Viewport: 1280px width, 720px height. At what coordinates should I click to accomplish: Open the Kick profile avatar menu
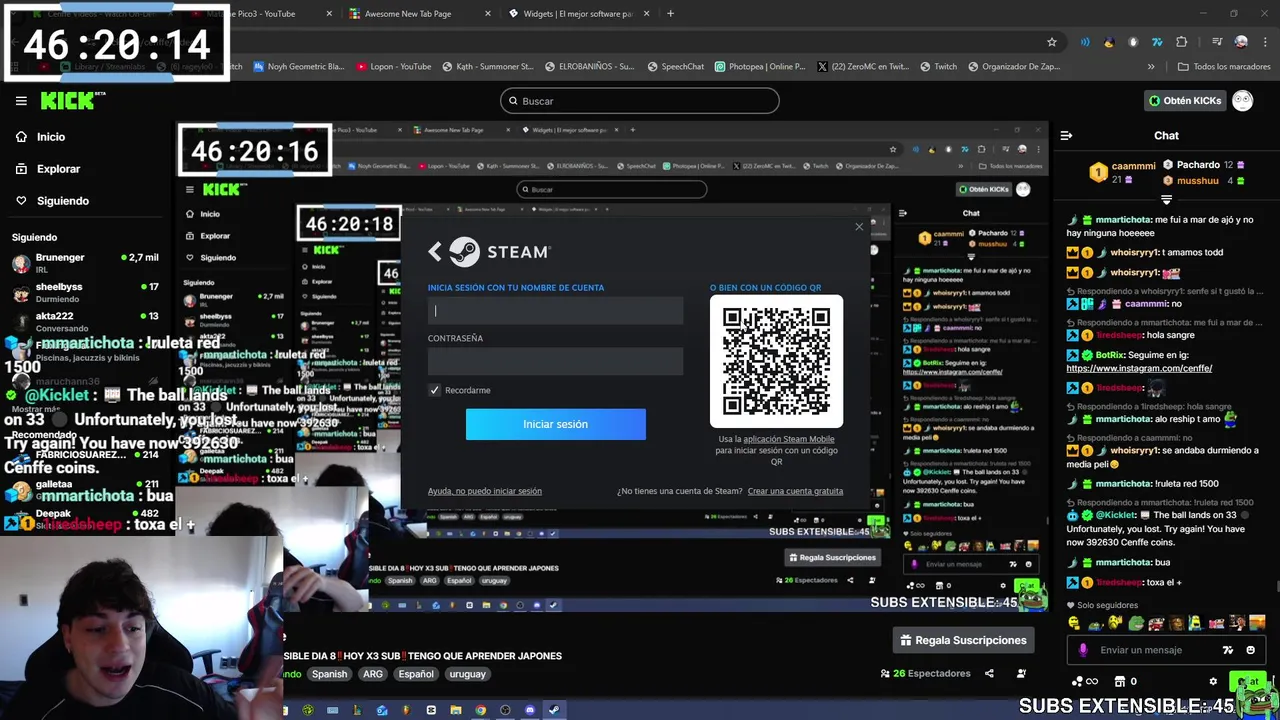(x=1242, y=100)
